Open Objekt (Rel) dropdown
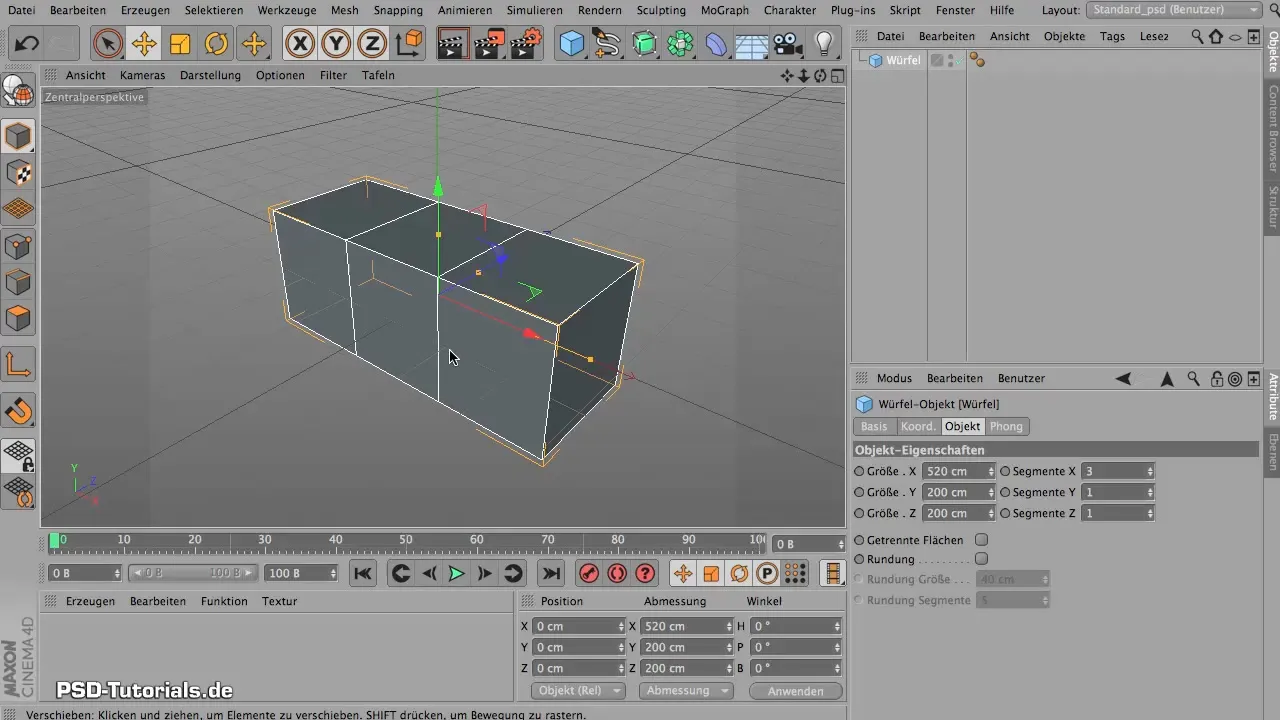The image size is (1280, 720). (x=578, y=691)
